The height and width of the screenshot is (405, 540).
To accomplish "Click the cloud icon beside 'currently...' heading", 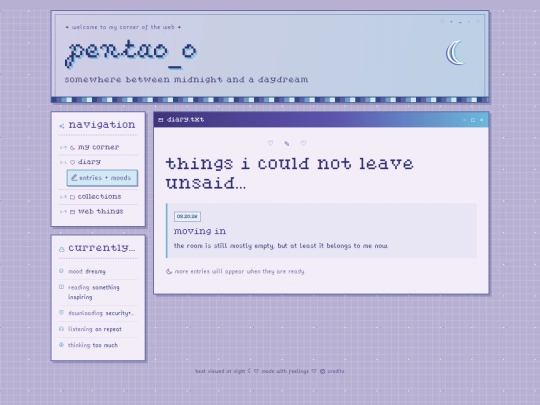I will 62,249.
